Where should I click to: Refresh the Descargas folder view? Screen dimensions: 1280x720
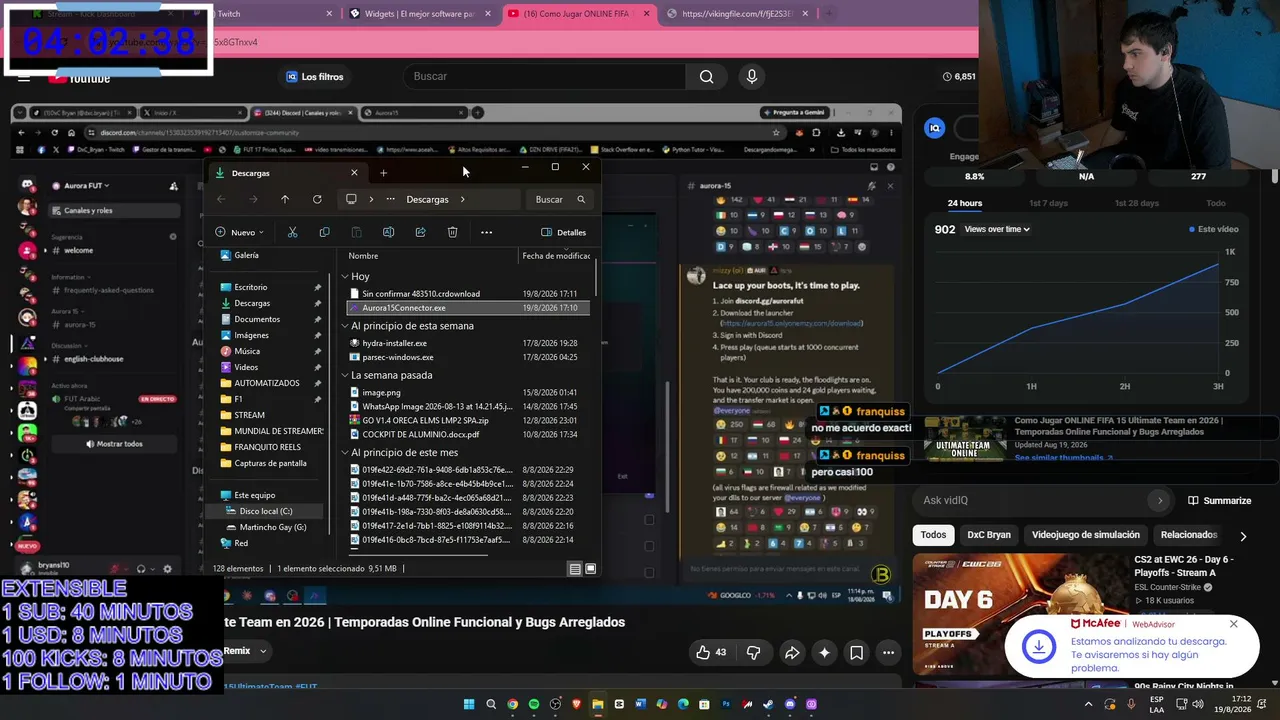point(317,199)
